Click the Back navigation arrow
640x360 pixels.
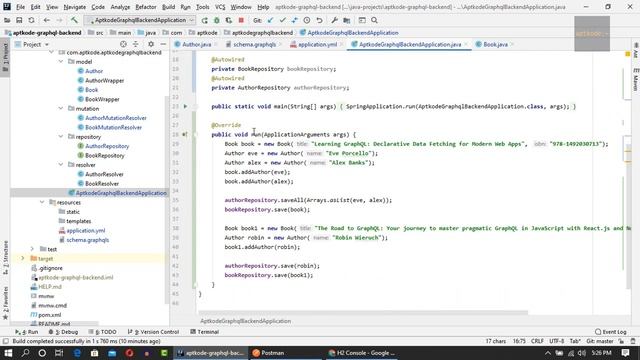click(47, 20)
